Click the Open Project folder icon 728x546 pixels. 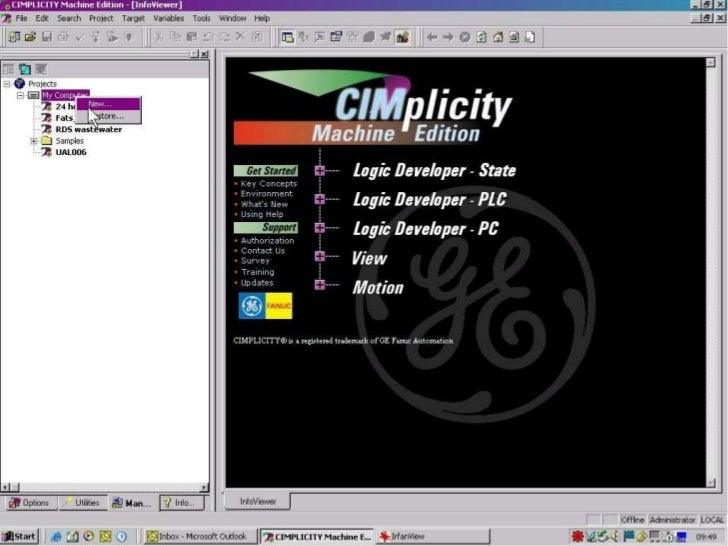(31, 37)
